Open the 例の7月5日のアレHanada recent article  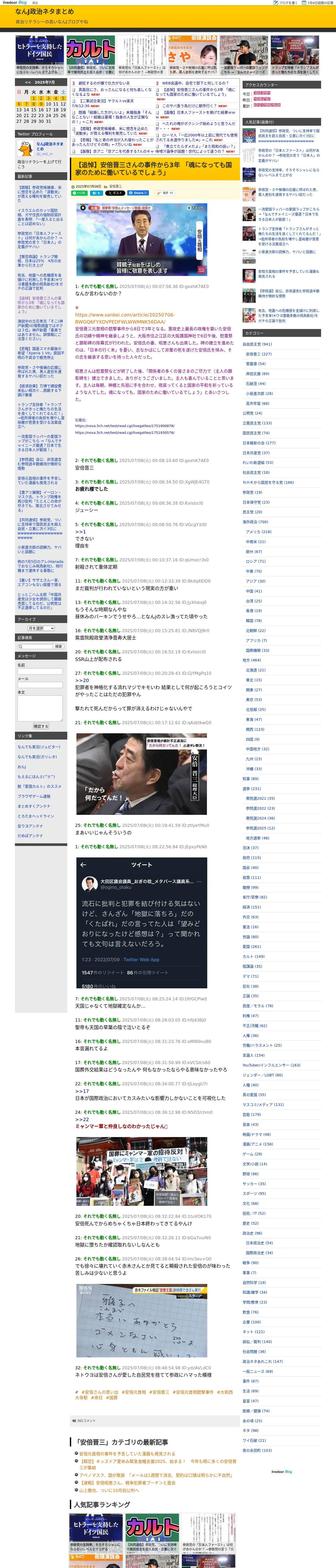[40, 566]
